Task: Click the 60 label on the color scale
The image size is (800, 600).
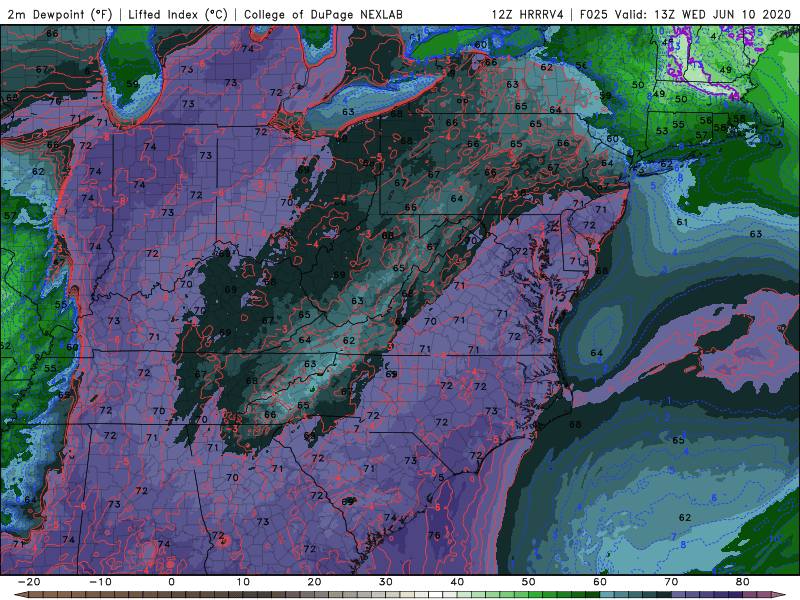Action: pyautogui.click(x=600, y=582)
